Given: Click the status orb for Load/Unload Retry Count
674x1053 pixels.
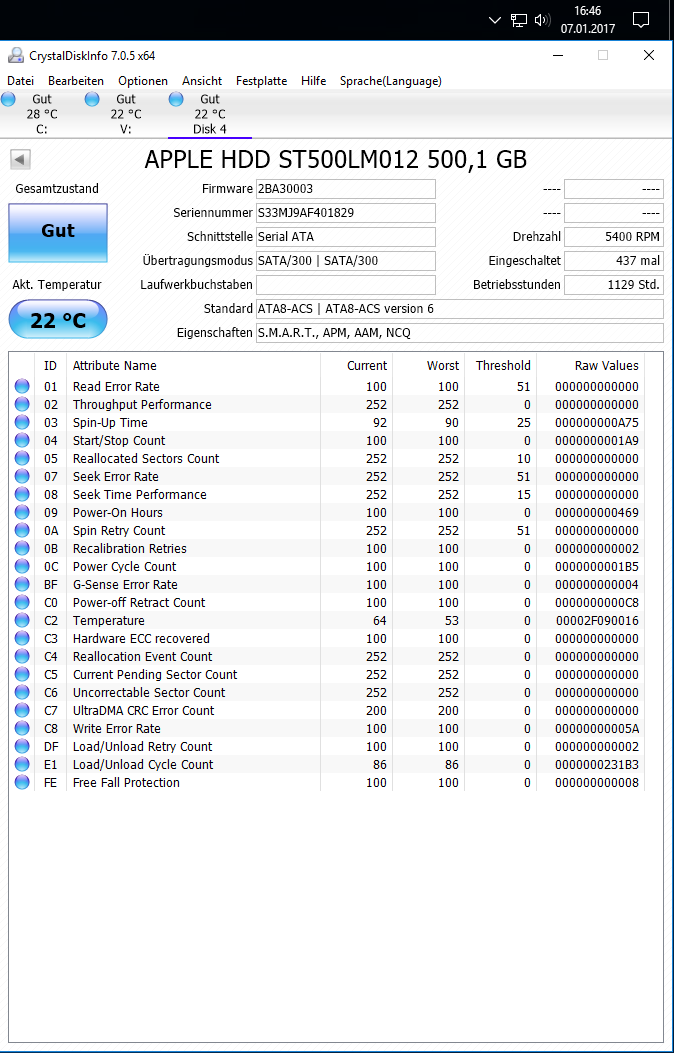Looking at the screenshot, I should (x=22, y=746).
